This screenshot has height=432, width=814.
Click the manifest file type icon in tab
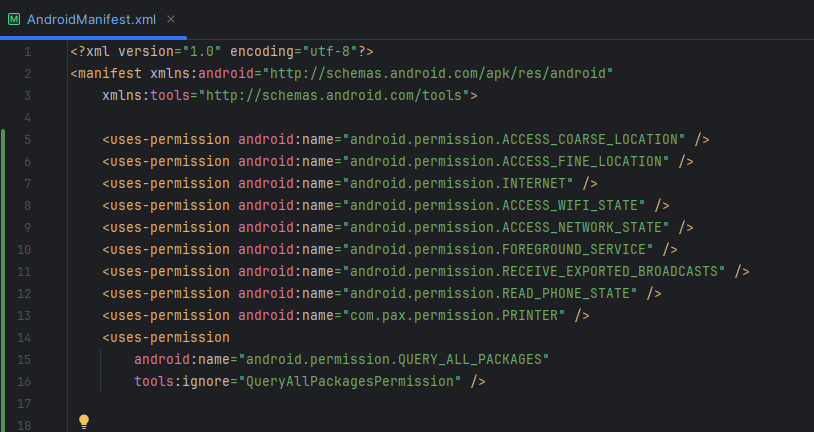click(14, 19)
